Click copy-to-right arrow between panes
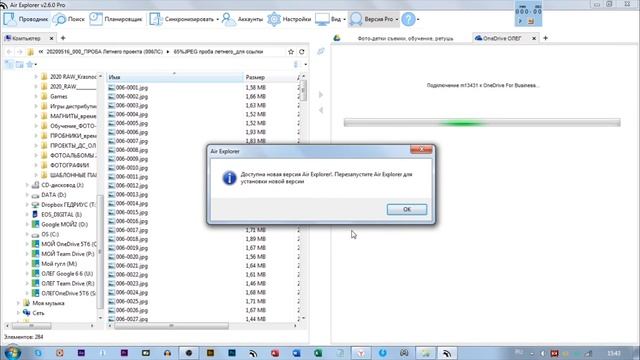Screen dimensions: 640x360 pos(321,95)
